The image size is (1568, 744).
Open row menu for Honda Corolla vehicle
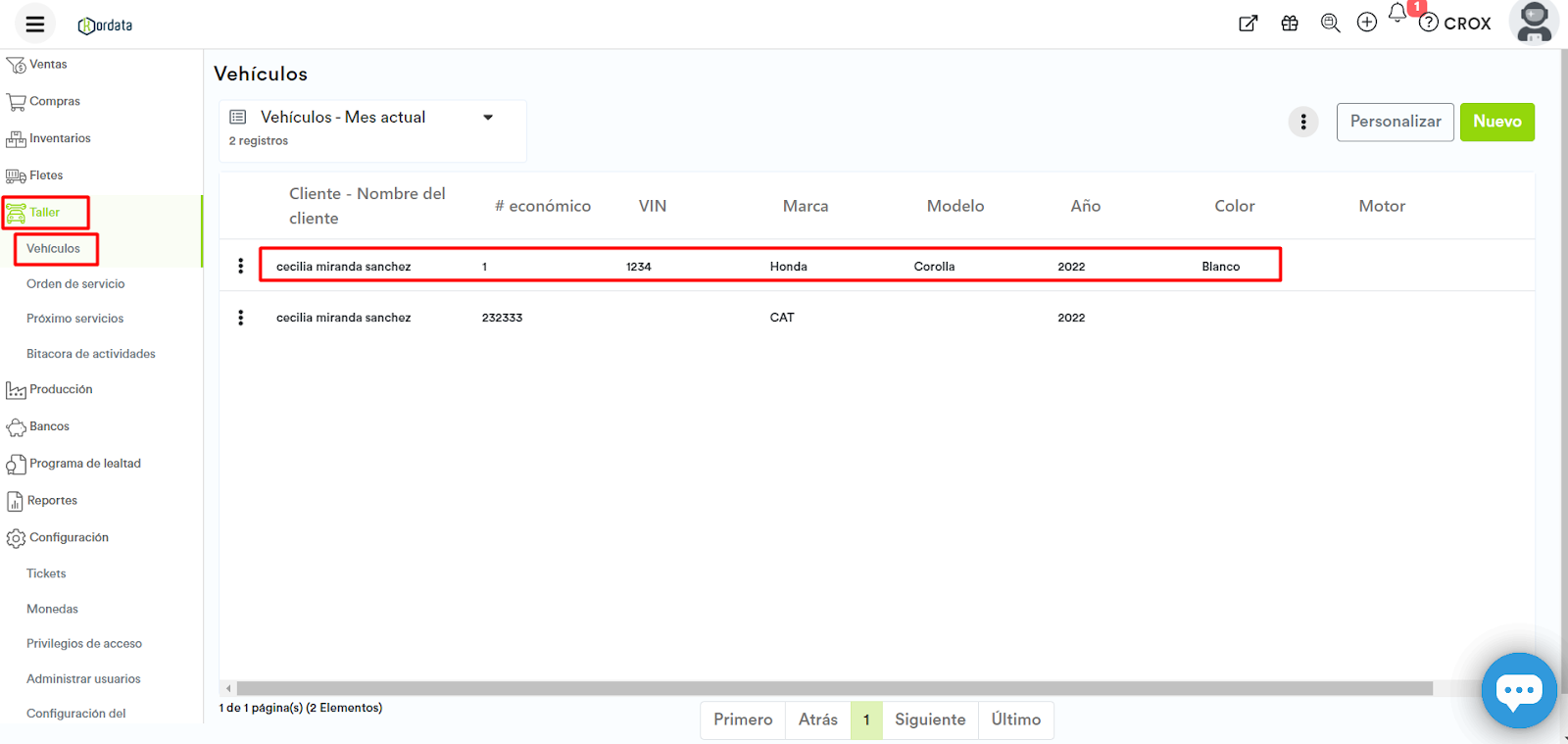pos(241,266)
